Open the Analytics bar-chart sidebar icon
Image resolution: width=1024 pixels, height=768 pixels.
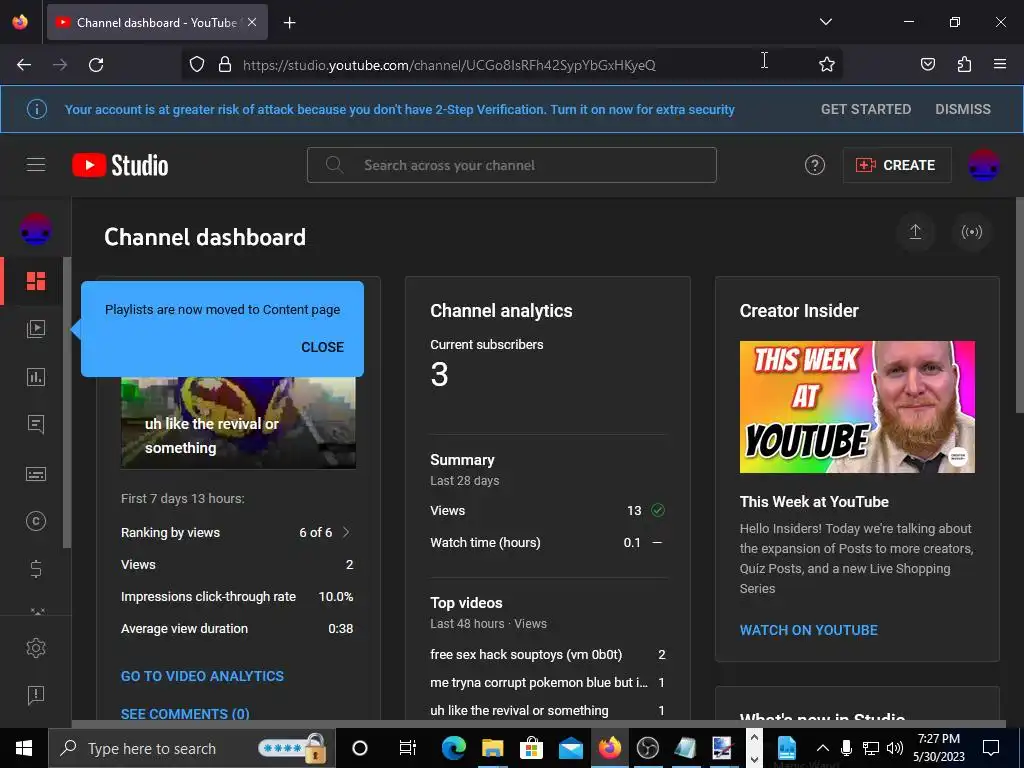pyautogui.click(x=36, y=377)
